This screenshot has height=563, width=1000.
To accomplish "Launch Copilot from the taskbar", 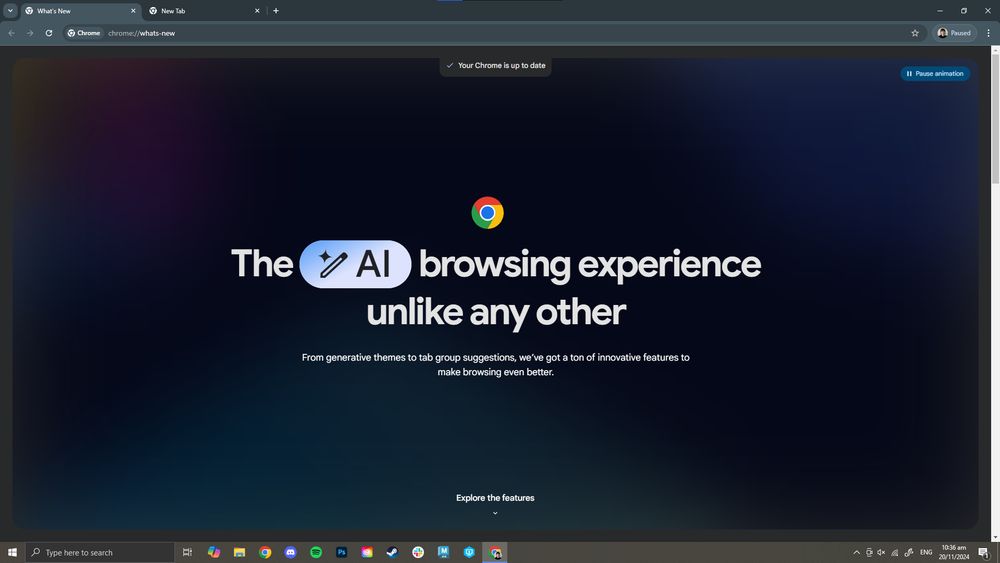I will click(214, 552).
